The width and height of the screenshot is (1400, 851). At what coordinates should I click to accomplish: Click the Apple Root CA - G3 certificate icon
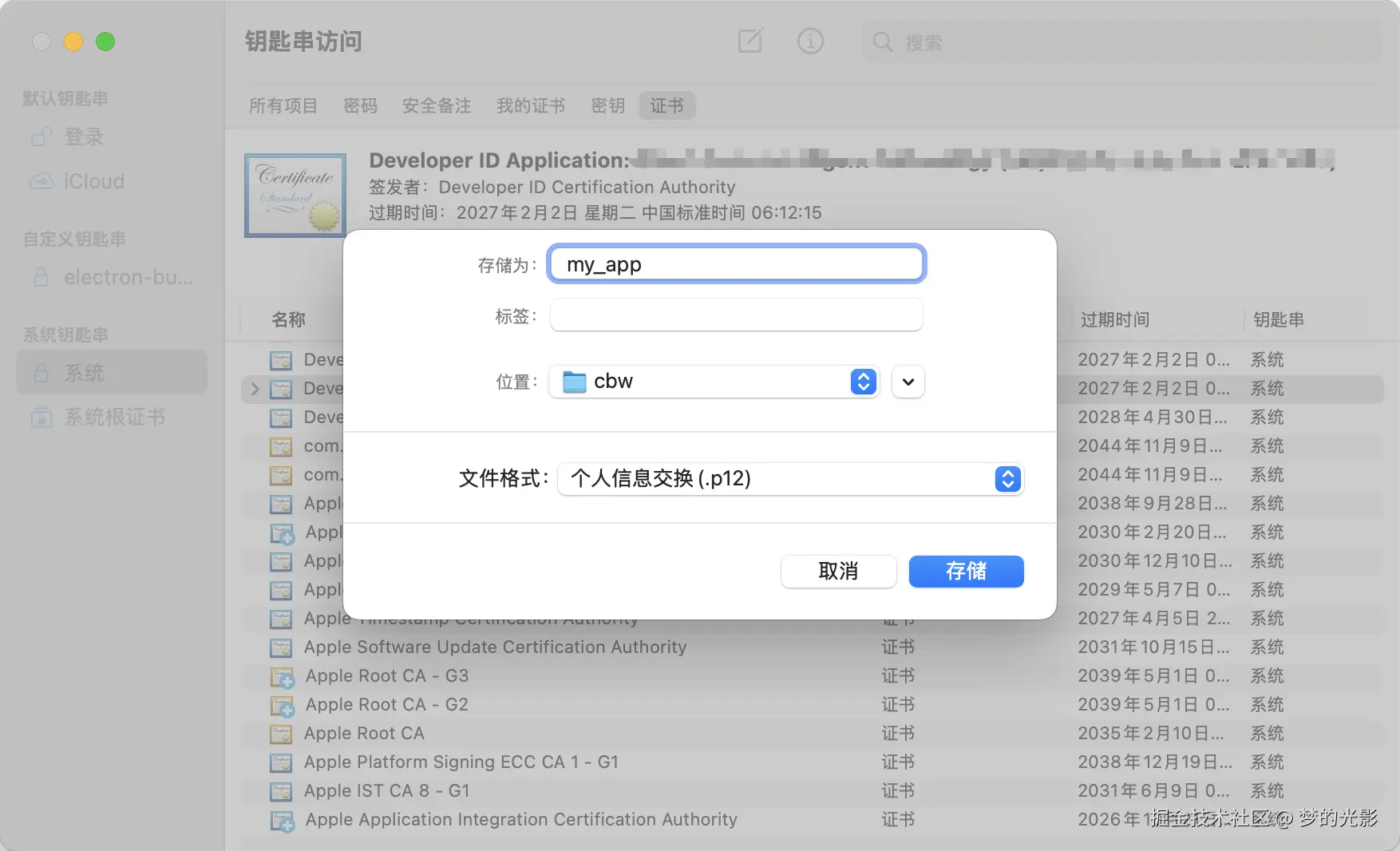282,677
